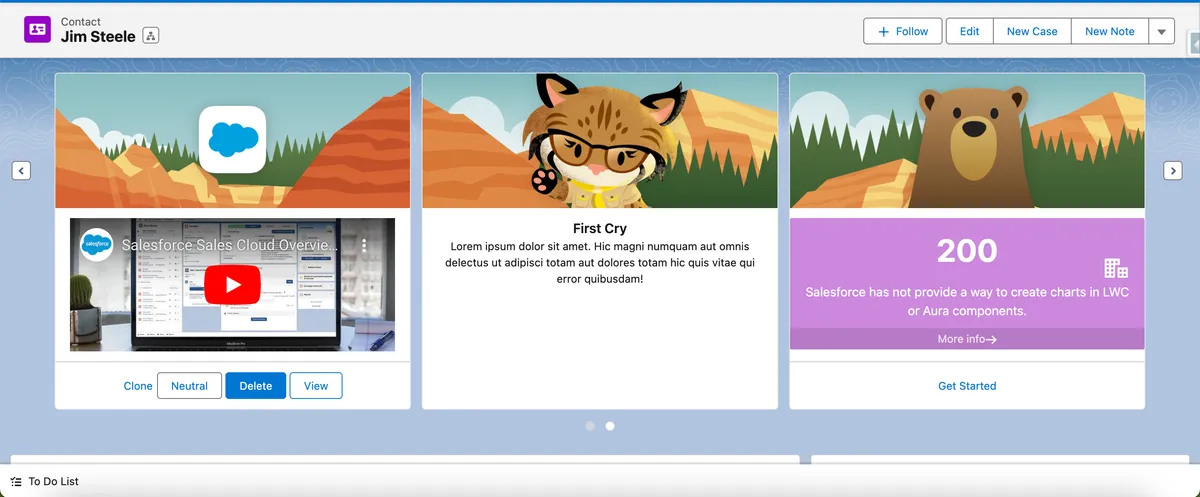Open the To Do List utility

click(x=45, y=481)
